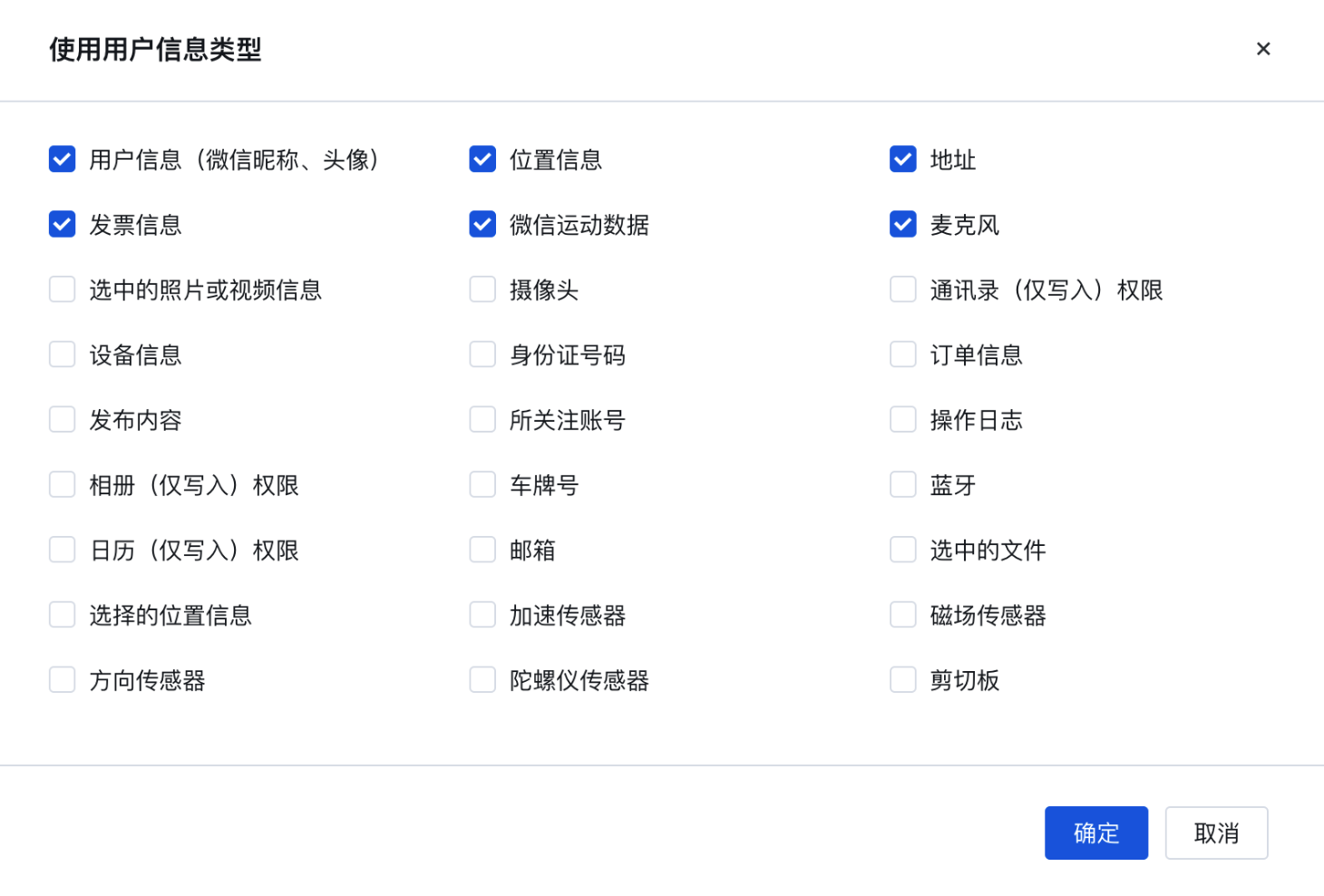Click the 确定 confirm button

(x=1095, y=833)
